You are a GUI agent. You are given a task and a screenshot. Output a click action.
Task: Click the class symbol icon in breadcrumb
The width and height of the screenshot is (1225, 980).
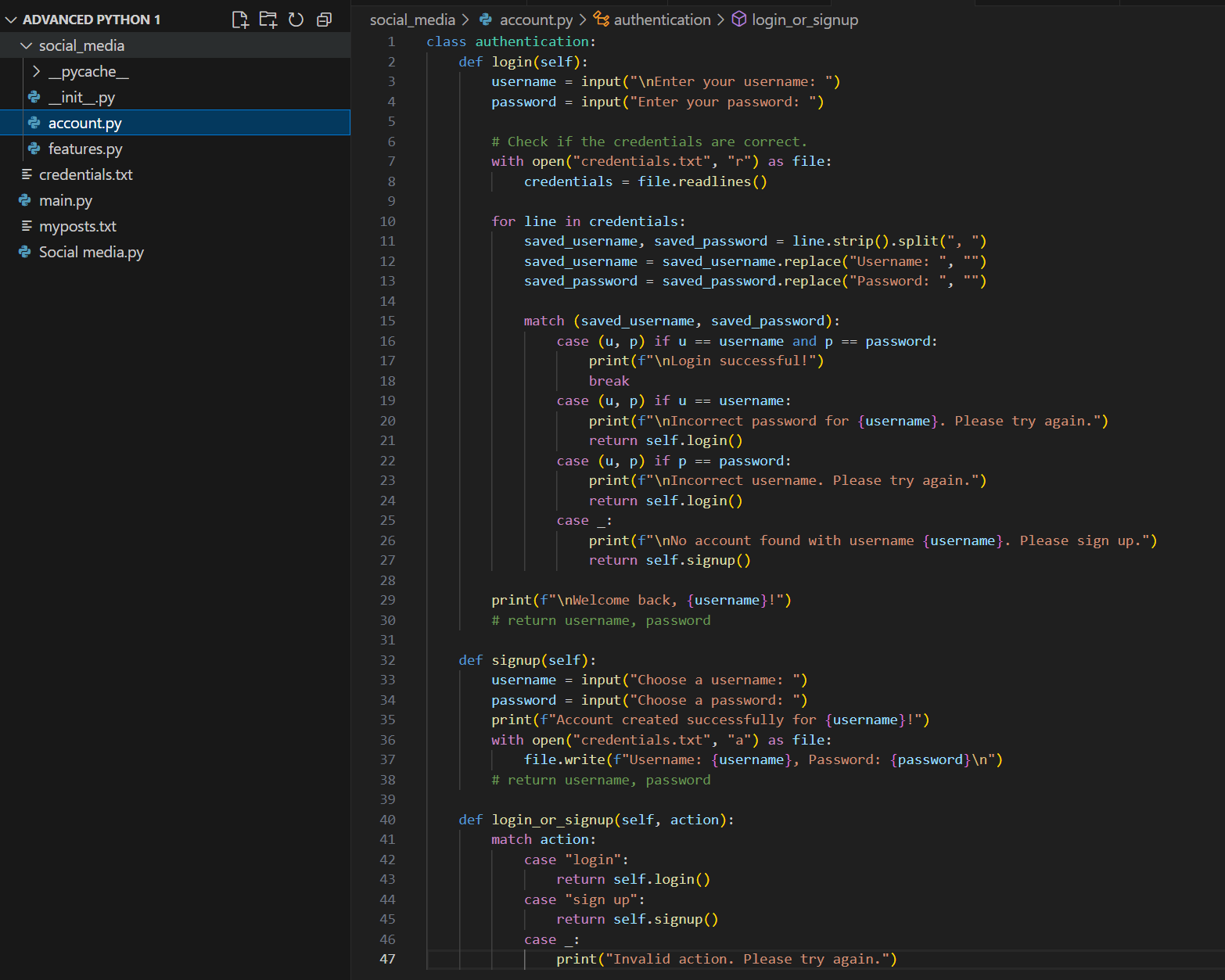[602, 20]
